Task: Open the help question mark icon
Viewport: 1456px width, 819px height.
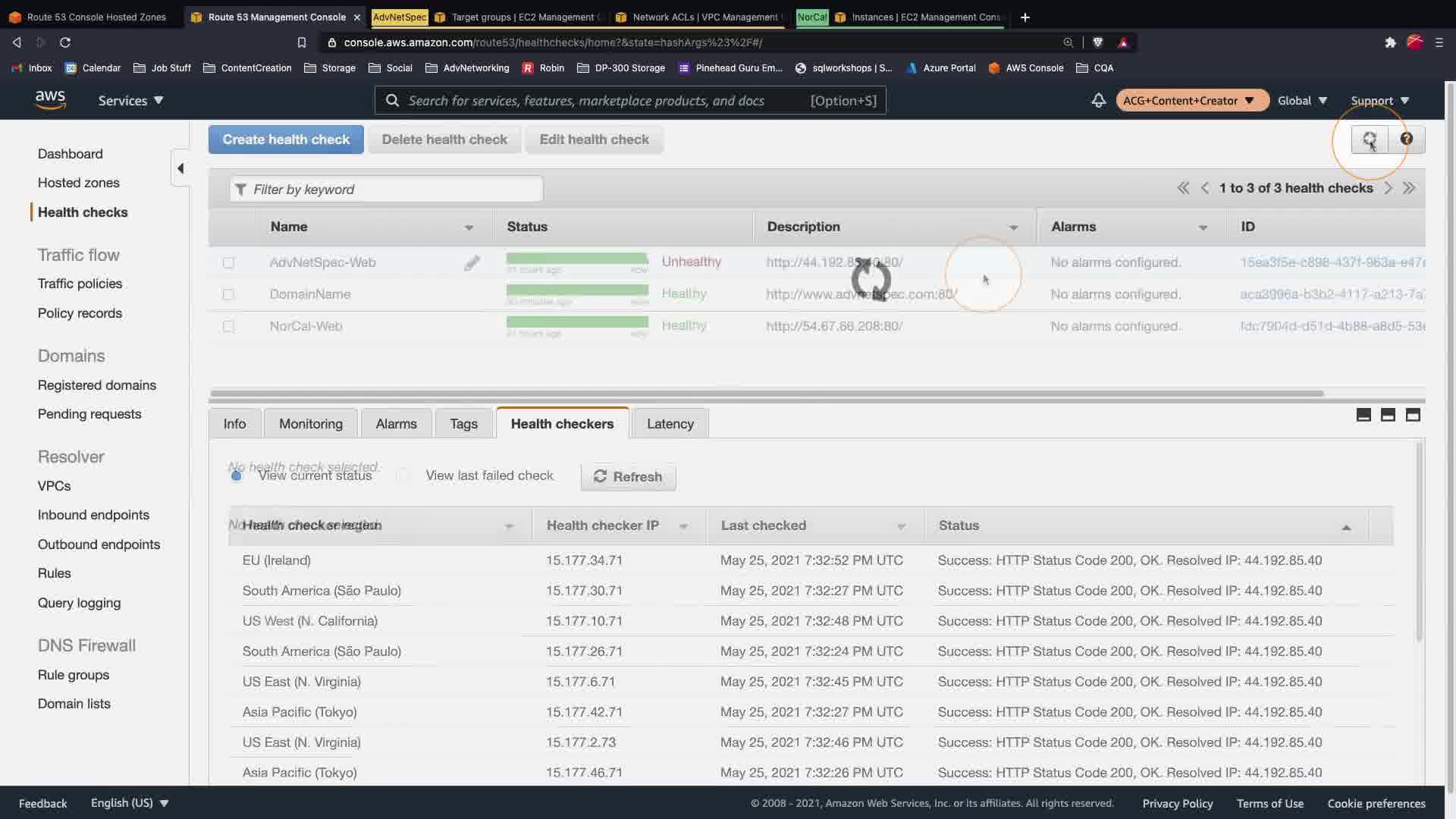Action: coord(1406,140)
